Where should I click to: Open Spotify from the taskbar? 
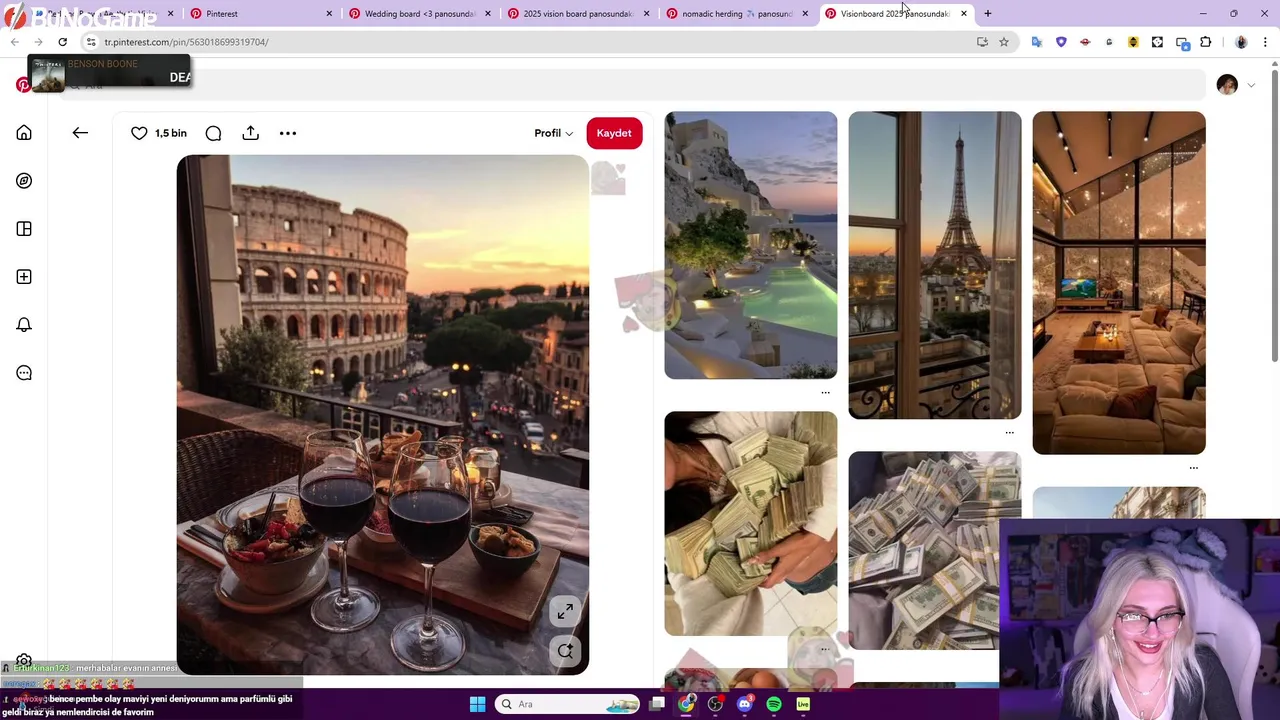774,704
